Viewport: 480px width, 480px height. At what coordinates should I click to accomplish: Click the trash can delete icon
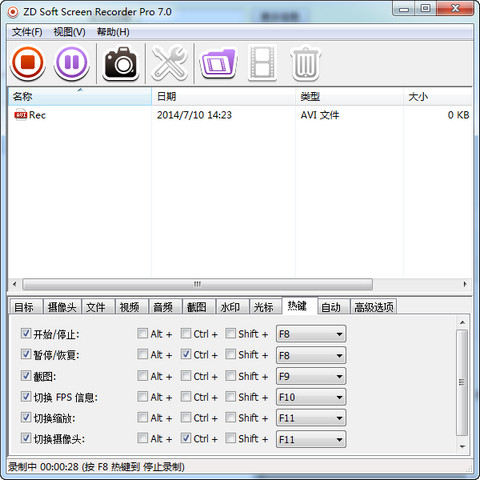click(x=305, y=63)
